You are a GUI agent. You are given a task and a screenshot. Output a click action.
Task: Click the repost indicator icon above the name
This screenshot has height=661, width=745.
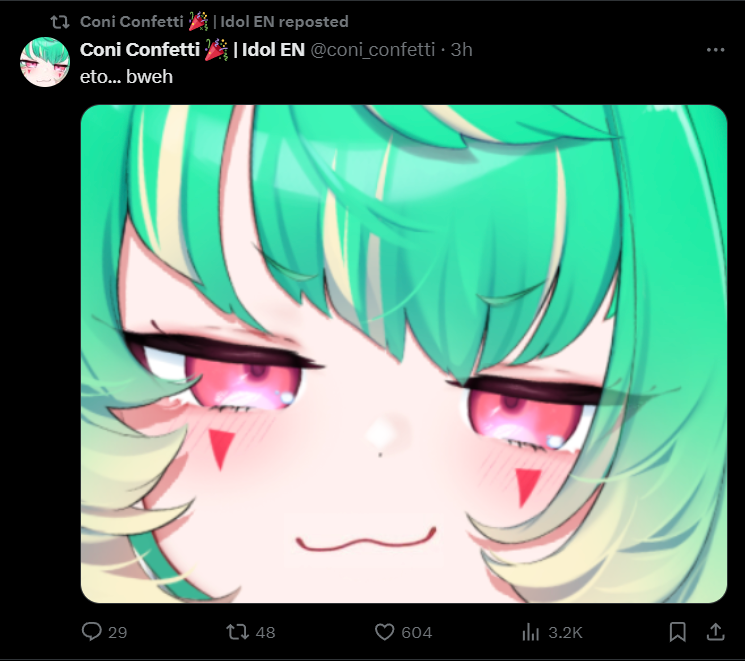pos(60,22)
